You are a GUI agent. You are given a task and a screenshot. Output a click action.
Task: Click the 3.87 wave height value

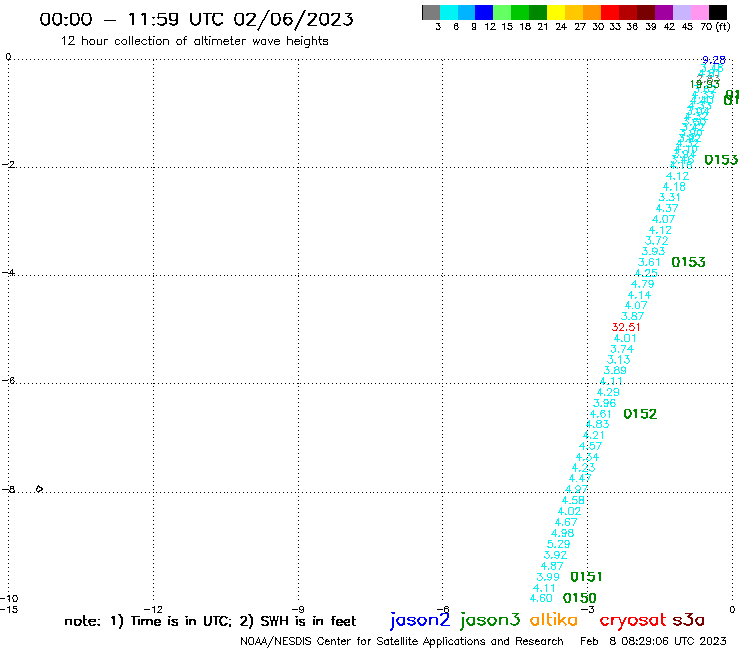click(x=632, y=316)
